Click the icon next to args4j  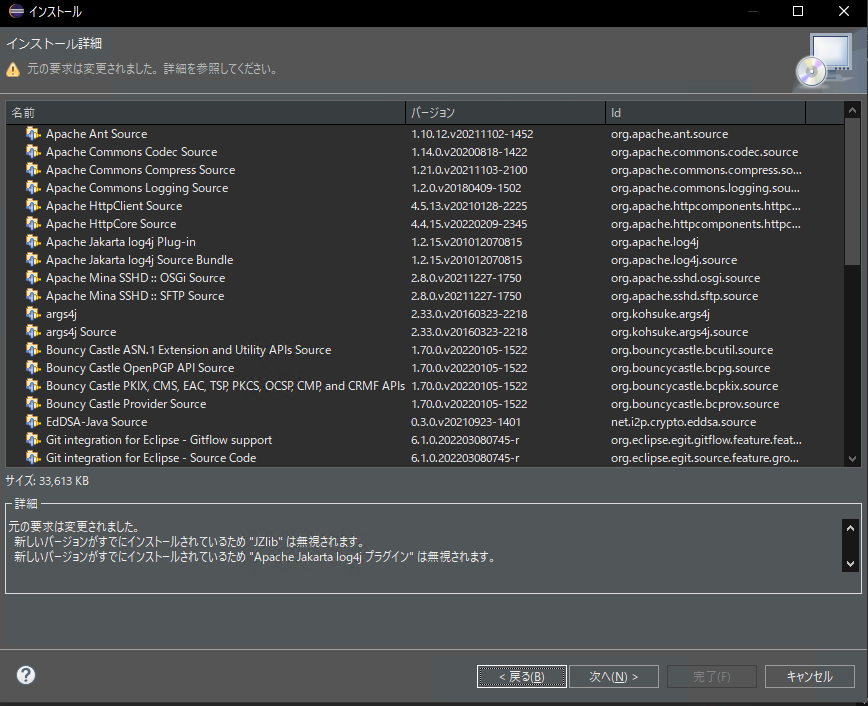tap(34, 313)
